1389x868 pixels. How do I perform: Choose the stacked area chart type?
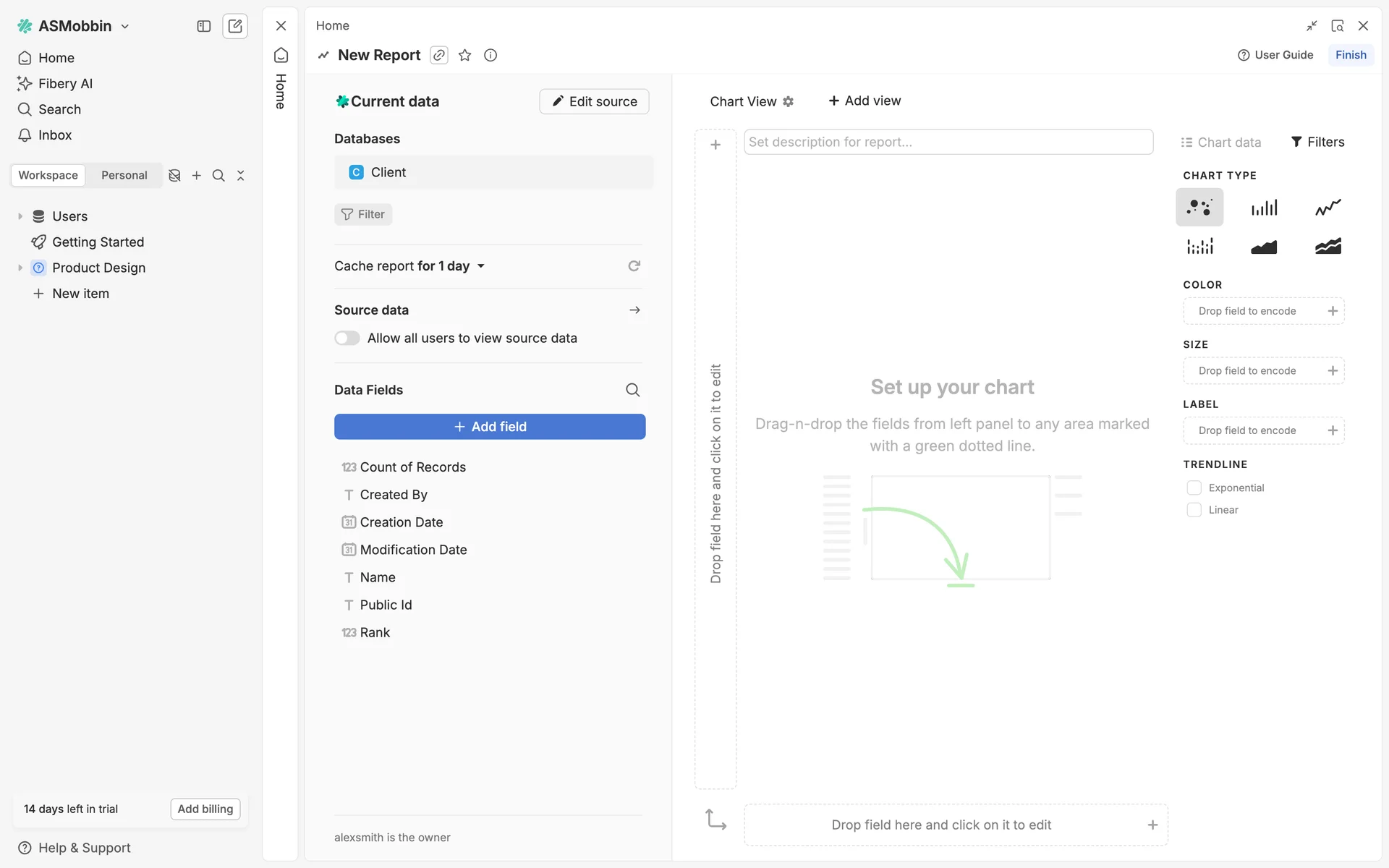click(1328, 247)
